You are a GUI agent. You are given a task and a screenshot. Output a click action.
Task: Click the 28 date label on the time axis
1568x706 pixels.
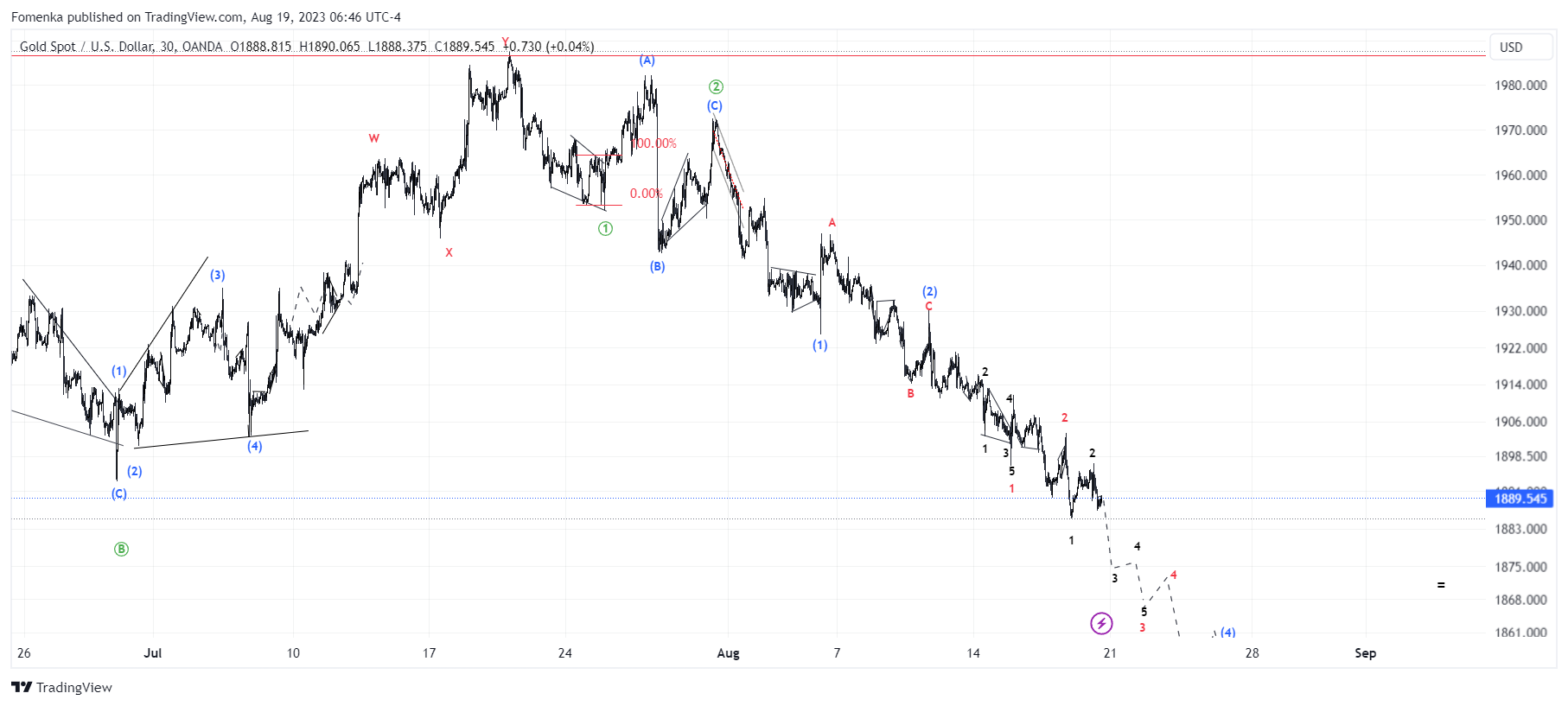click(x=1252, y=653)
